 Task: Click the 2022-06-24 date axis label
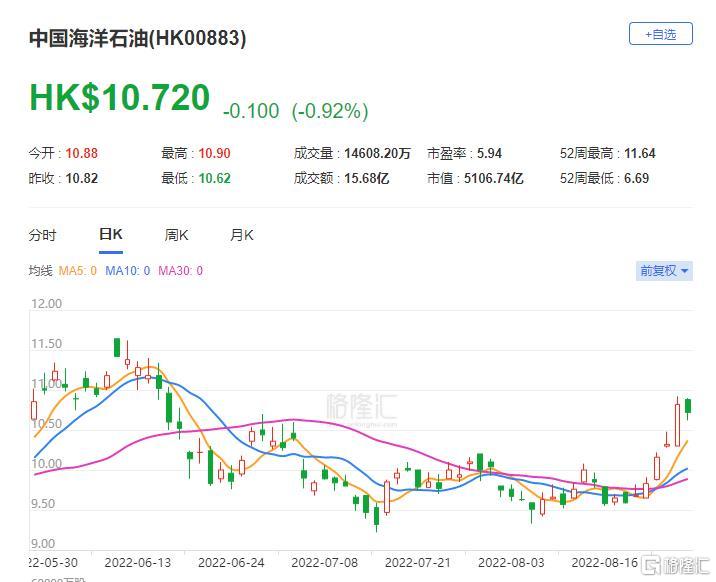pyautogui.click(x=231, y=562)
